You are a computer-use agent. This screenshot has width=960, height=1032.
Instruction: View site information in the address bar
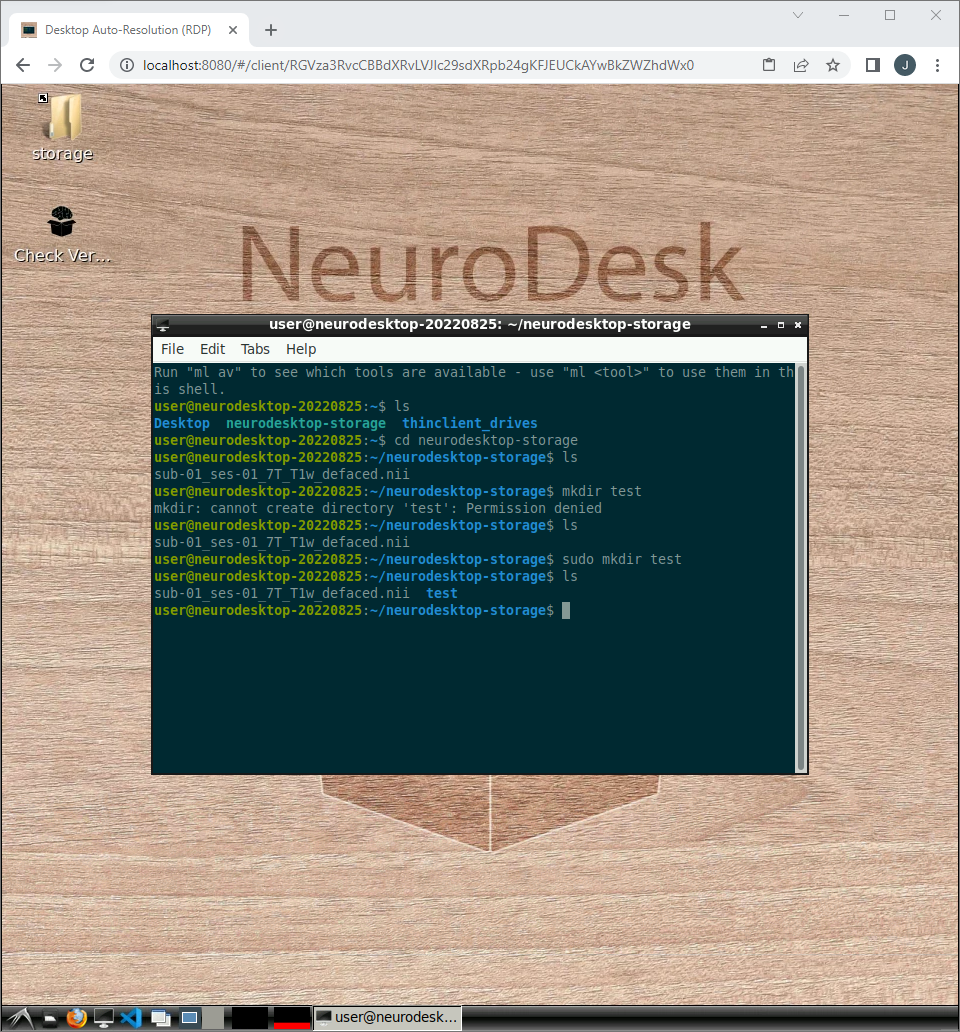point(126,64)
